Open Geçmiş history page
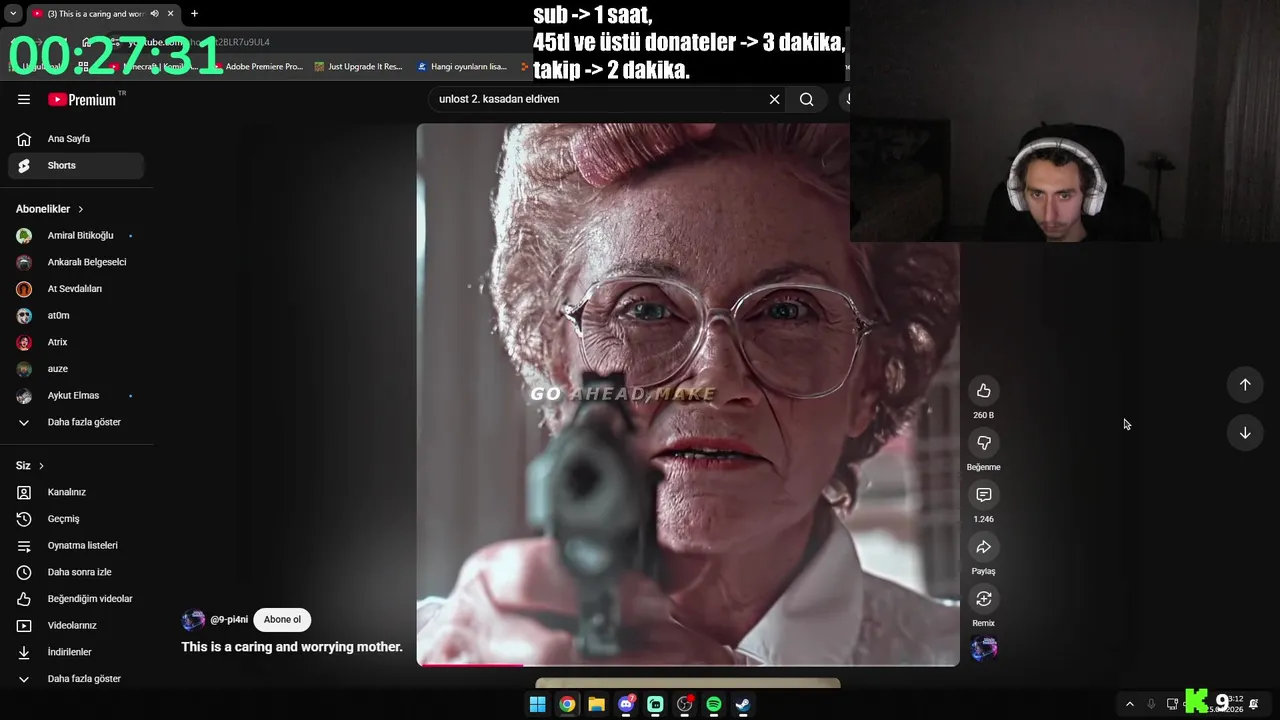This screenshot has width=1280, height=720. [76, 519]
